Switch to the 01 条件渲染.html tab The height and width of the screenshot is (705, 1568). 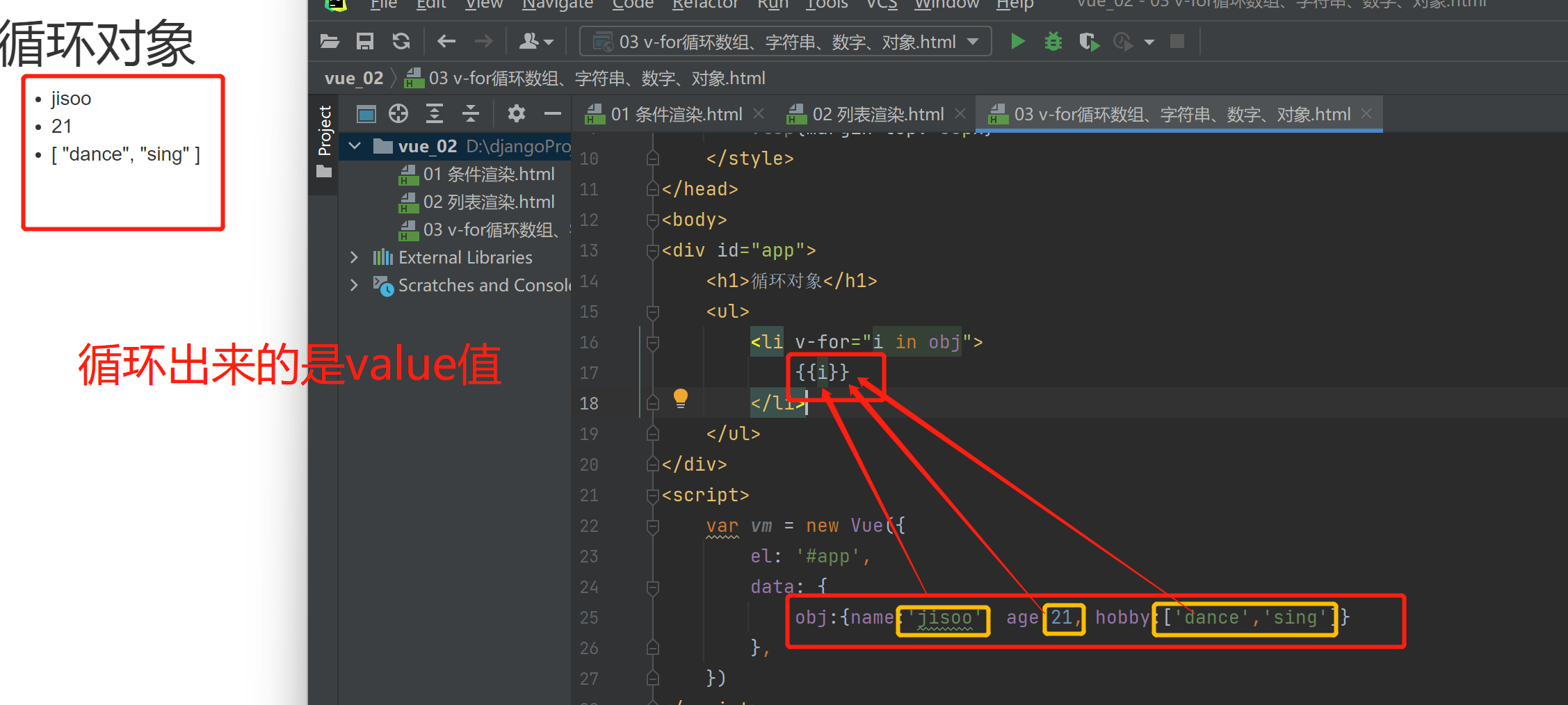pyautogui.click(x=675, y=114)
